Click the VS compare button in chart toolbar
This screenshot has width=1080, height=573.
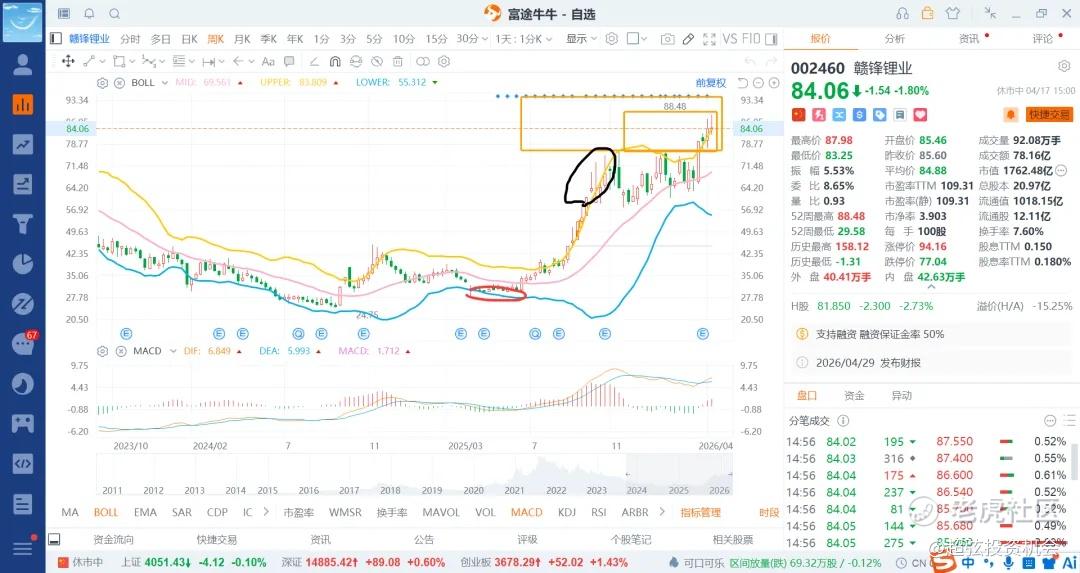(x=730, y=39)
